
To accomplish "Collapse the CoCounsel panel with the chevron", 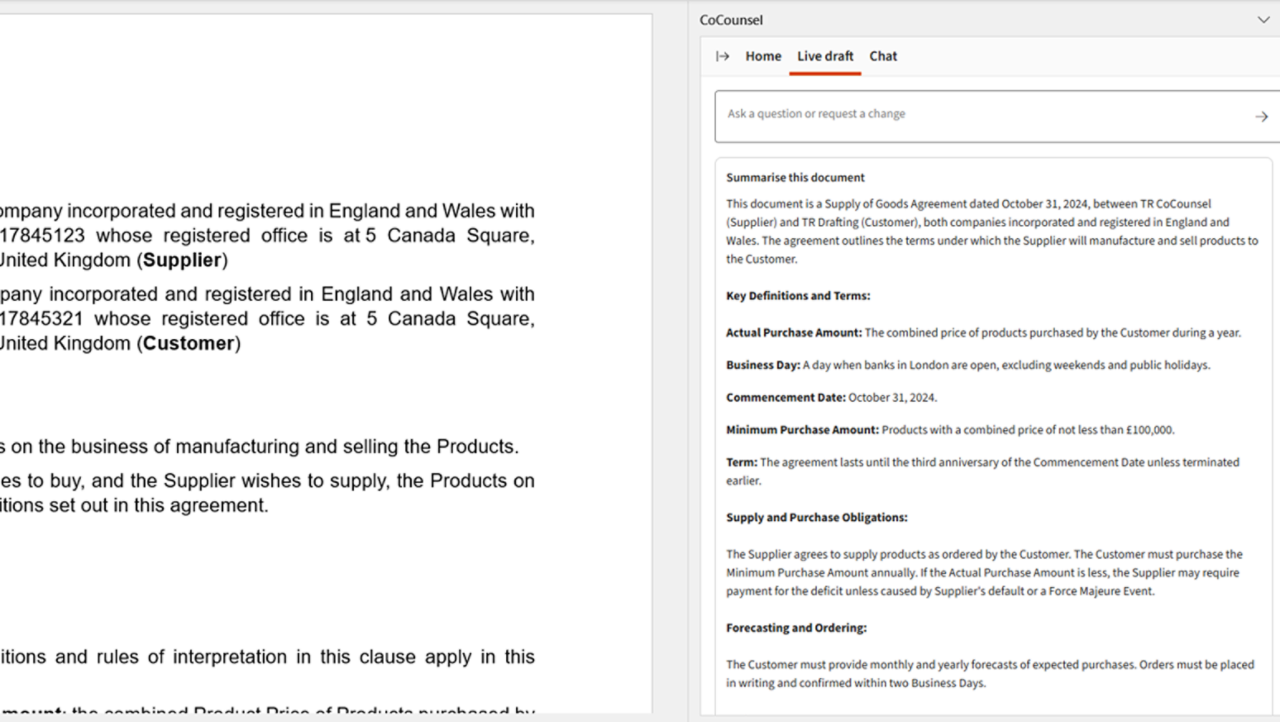I will coord(1263,20).
